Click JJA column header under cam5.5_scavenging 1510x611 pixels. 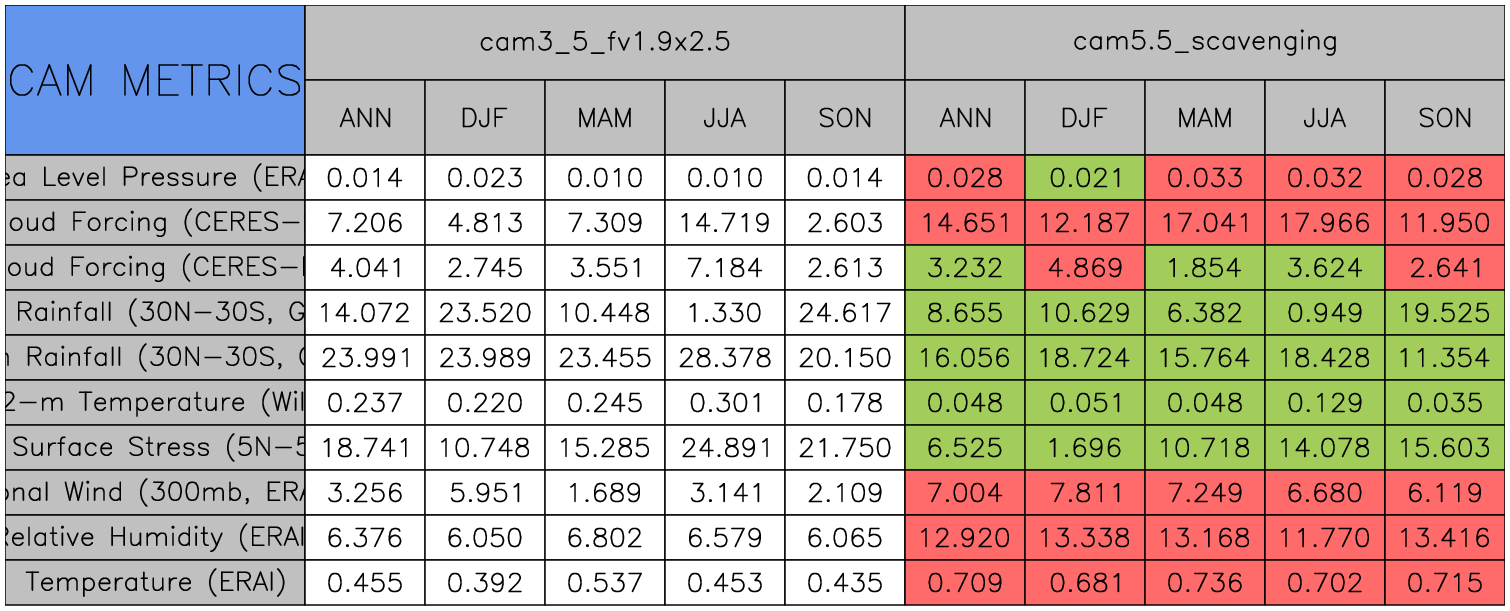pyautogui.click(x=1324, y=118)
